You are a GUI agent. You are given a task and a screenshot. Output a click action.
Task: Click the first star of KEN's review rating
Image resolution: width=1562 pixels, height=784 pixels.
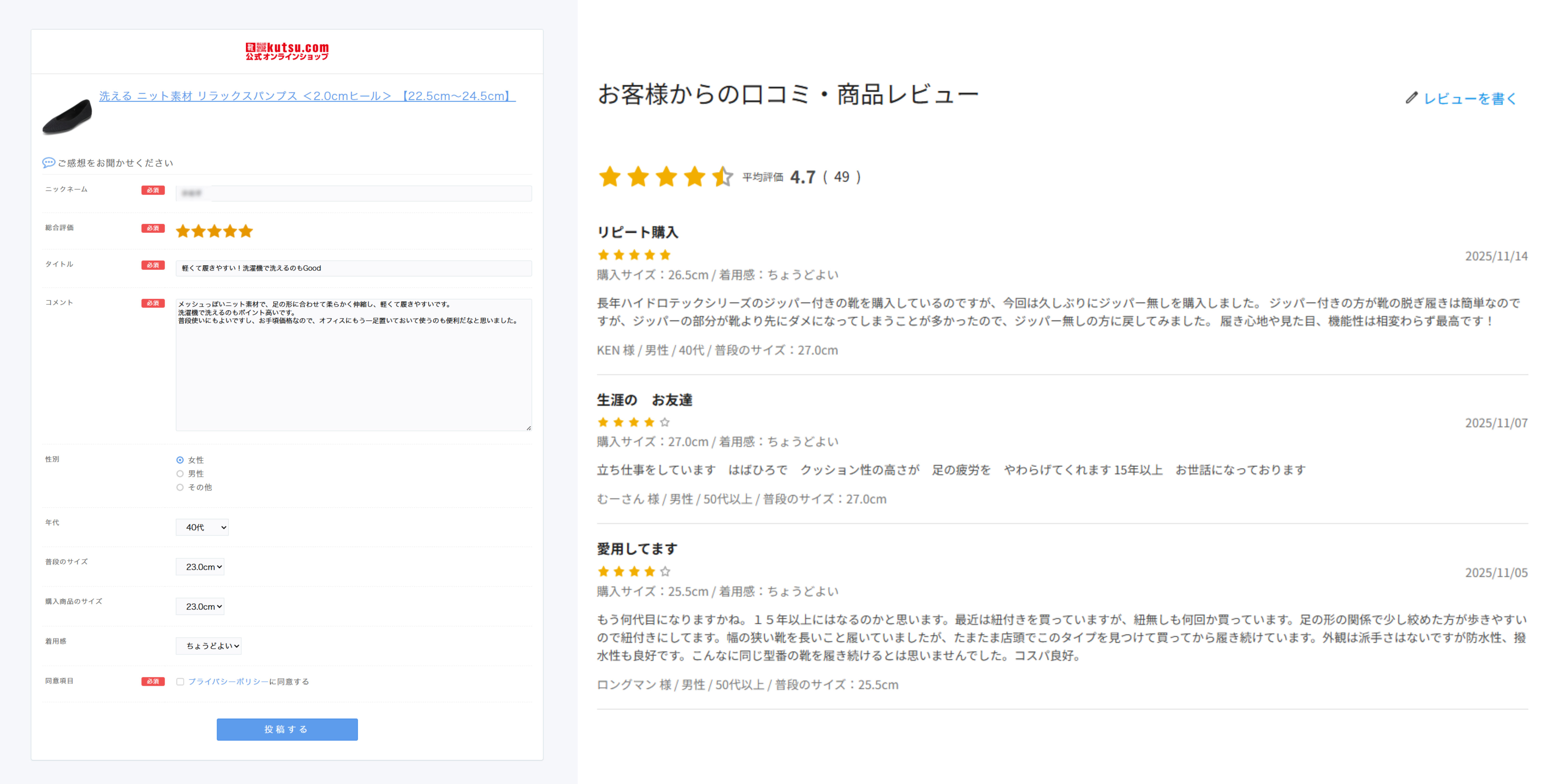(x=603, y=255)
